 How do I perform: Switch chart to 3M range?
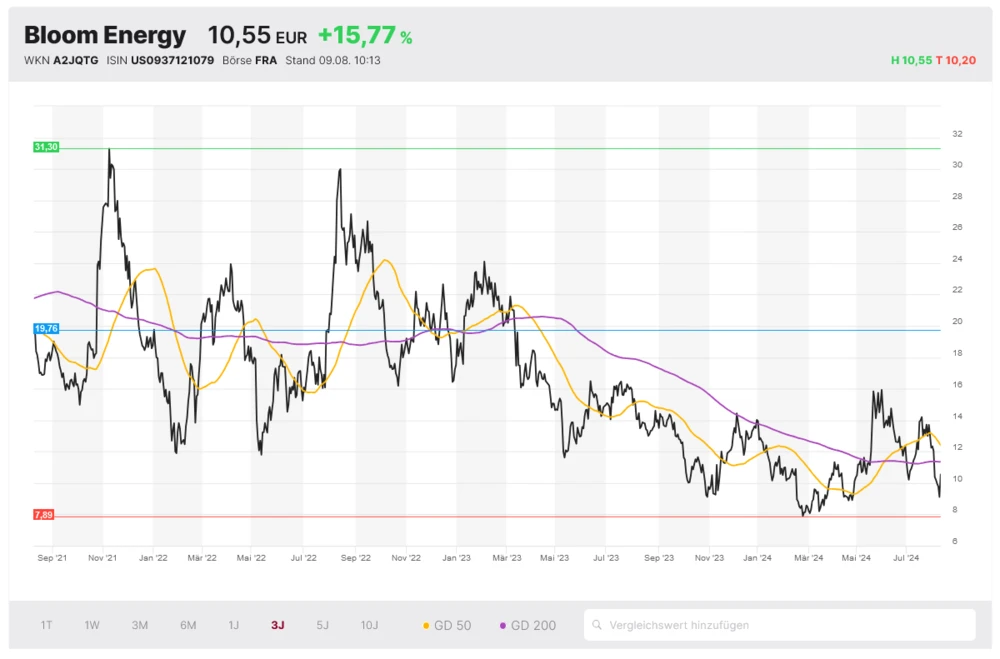140,625
